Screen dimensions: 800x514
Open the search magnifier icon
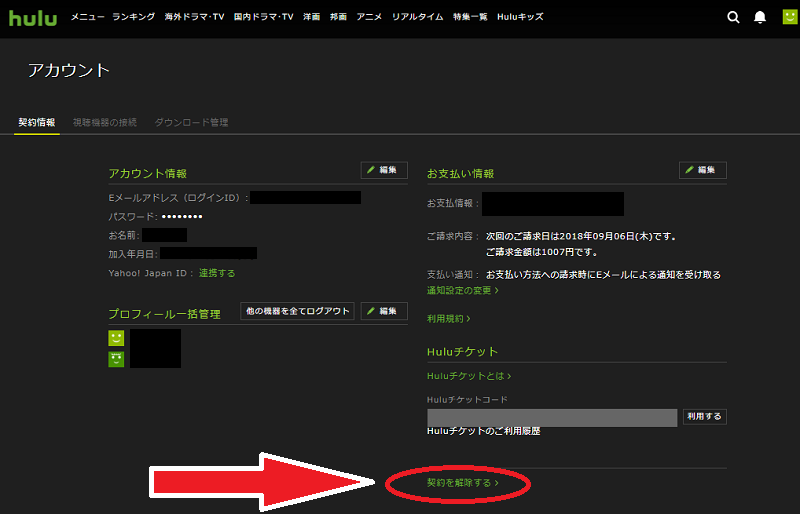click(x=733, y=17)
